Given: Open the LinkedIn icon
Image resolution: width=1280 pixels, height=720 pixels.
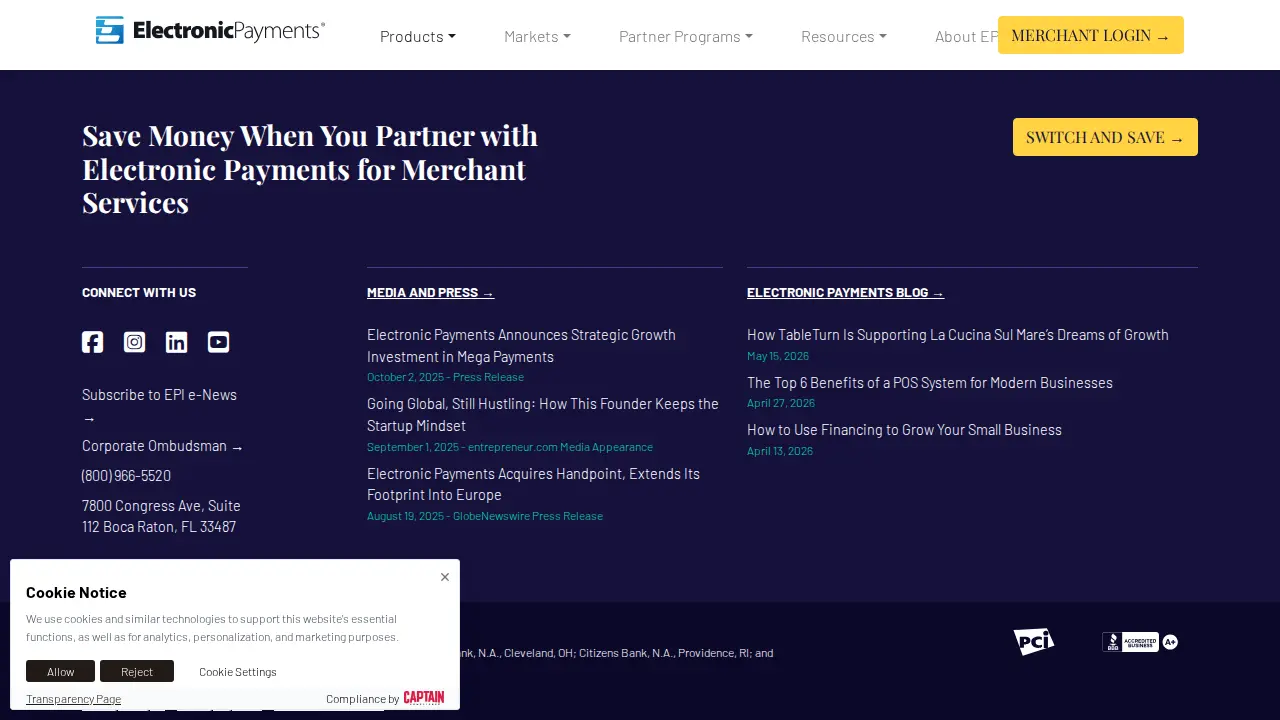Looking at the screenshot, I should point(176,342).
